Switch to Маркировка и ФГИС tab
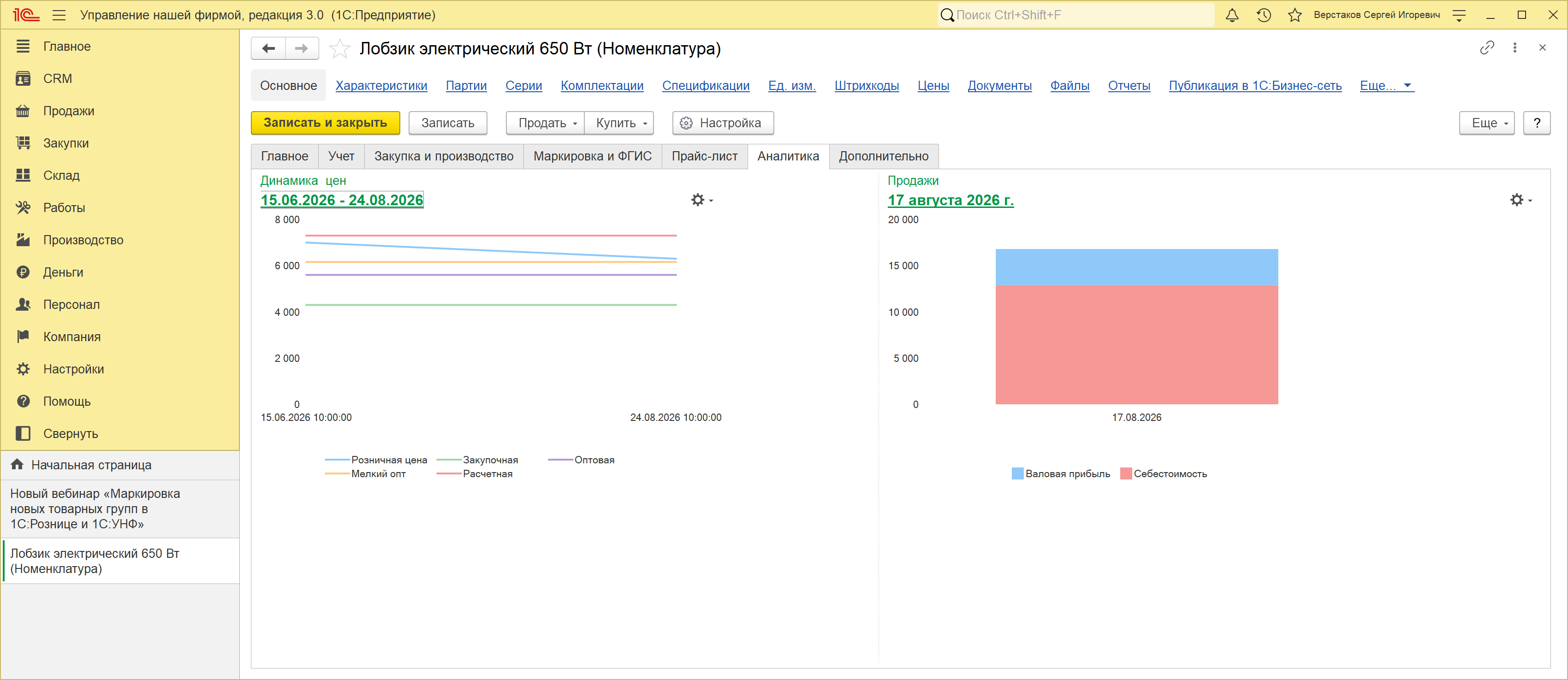The height and width of the screenshot is (680, 1568). [x=592, y=156]
